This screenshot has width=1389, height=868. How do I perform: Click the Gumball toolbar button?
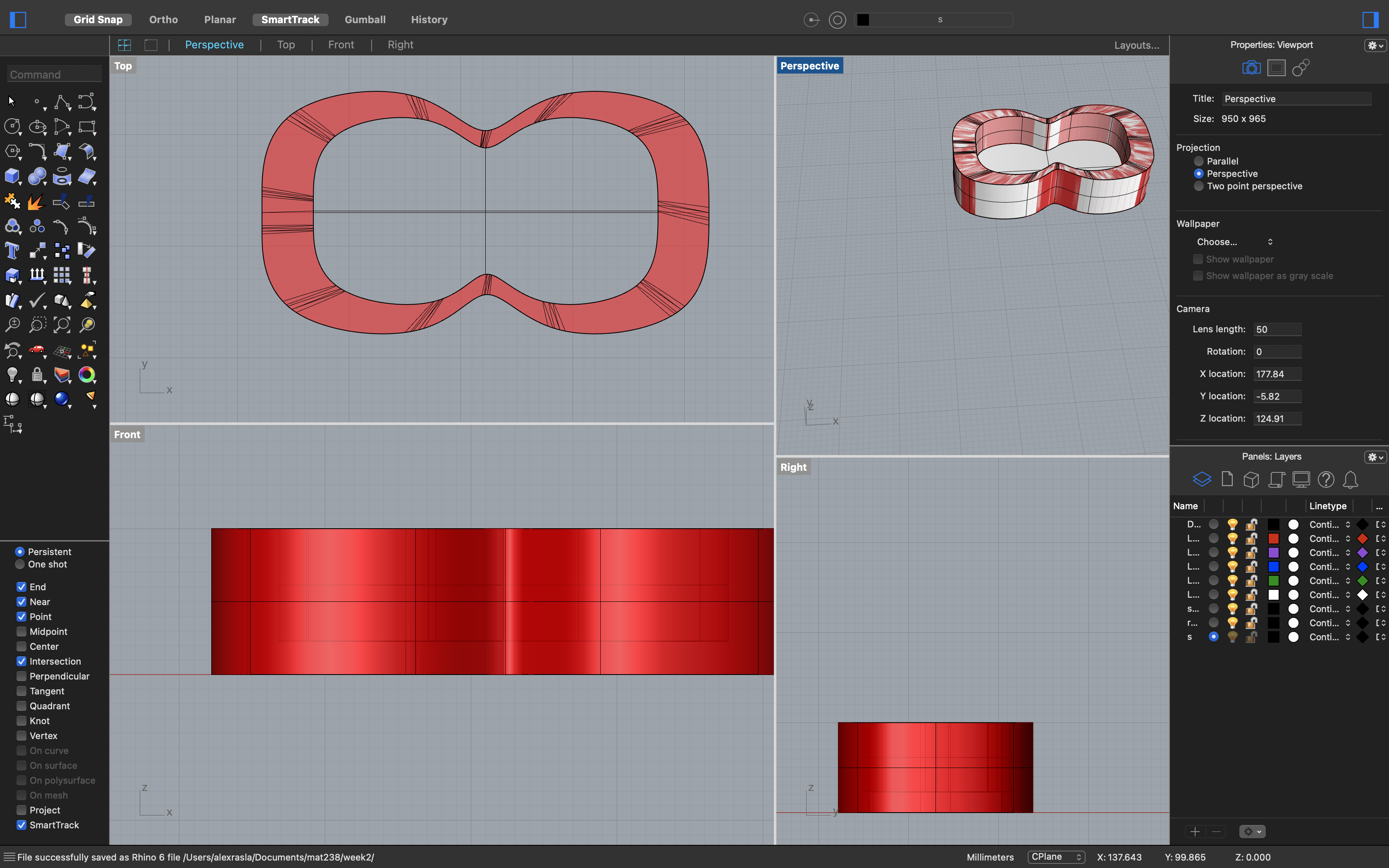click(x=365, y=18)
